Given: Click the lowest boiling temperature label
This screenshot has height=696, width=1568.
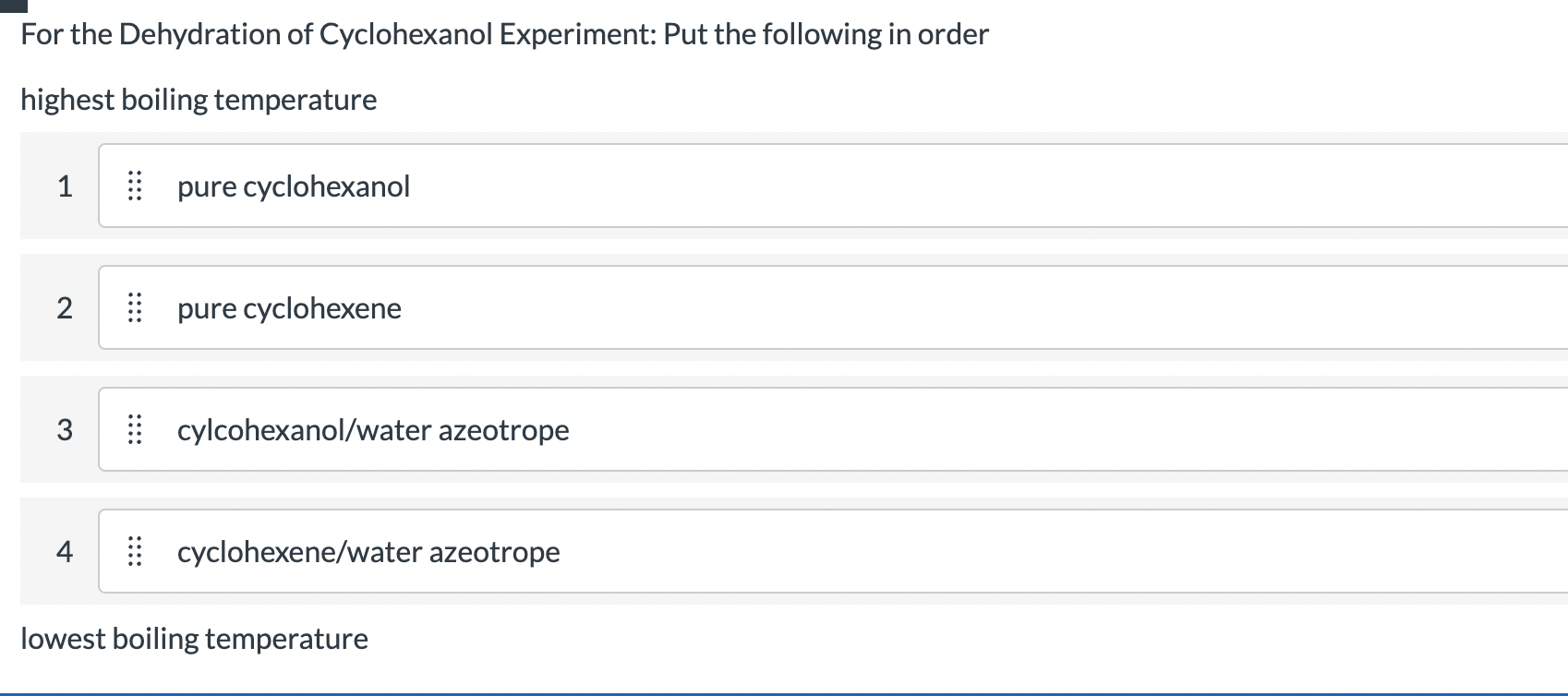Looking at the screenshot, I should (x=195, y=637).
